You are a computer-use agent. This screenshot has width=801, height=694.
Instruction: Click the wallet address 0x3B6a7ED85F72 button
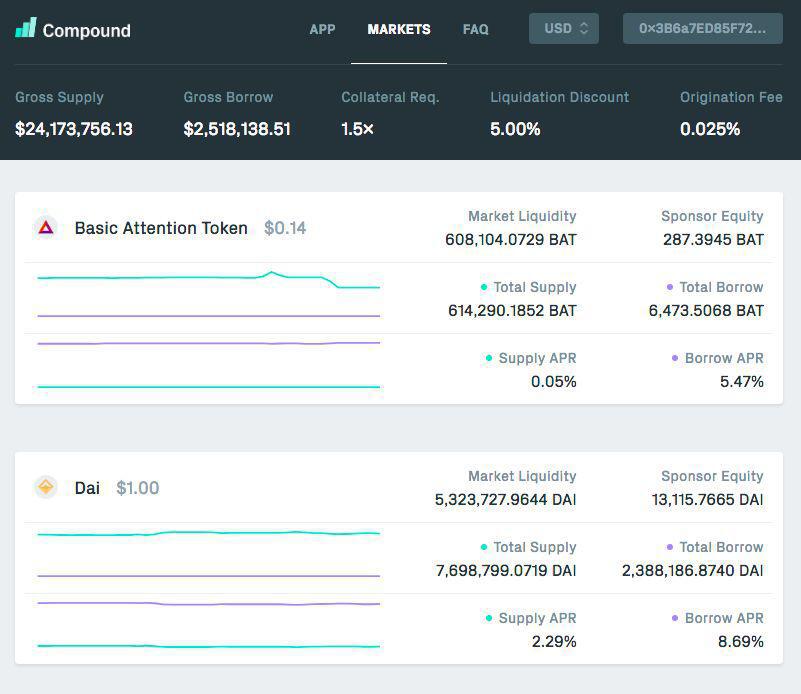[x=702, y=29]
